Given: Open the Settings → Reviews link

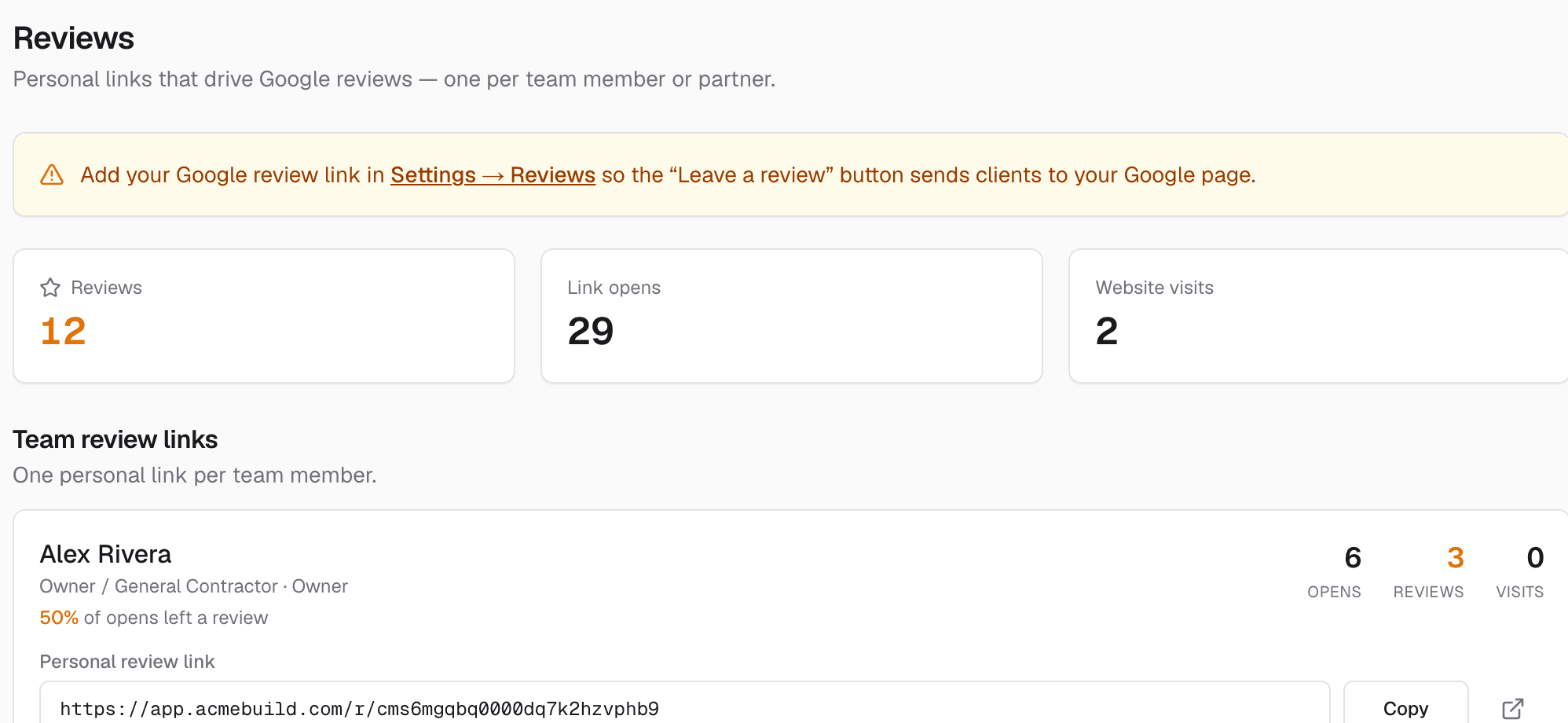Looking at the screenshot, I should 493,174.
